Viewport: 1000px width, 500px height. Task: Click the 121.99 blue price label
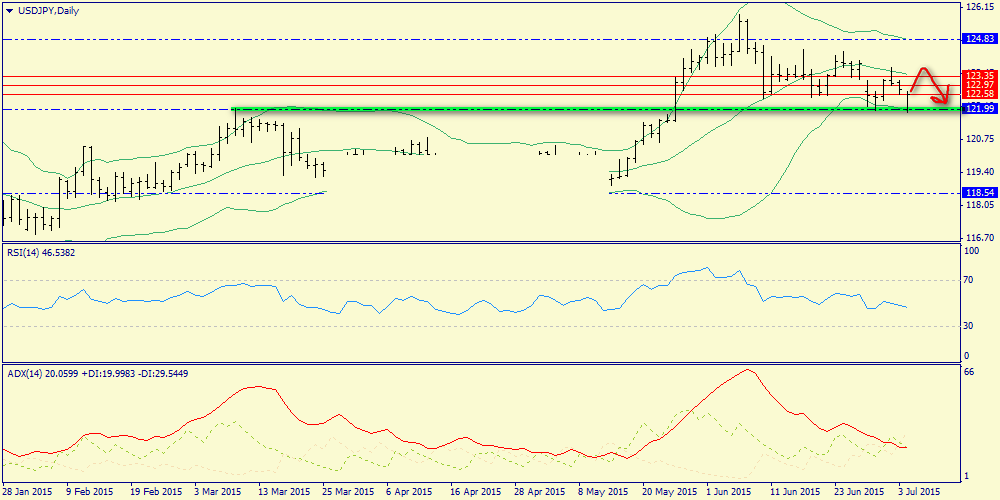pyautogui.click(x=978, y=108)
